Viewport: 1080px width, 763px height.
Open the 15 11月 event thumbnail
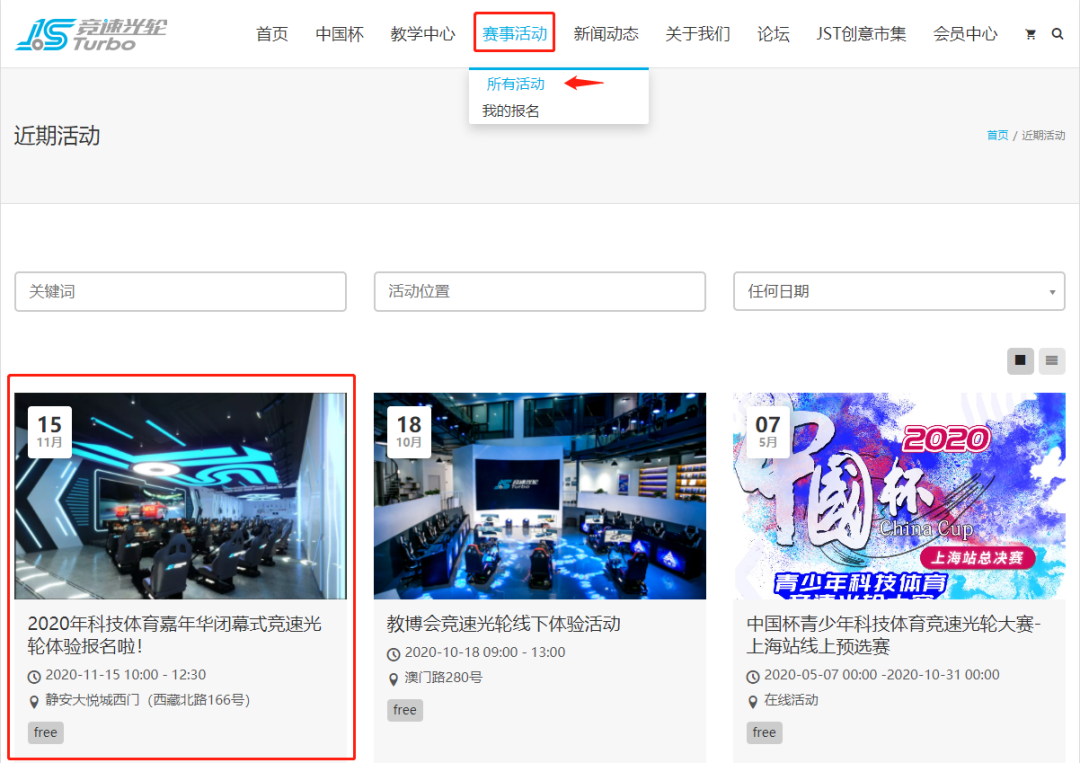180,496
